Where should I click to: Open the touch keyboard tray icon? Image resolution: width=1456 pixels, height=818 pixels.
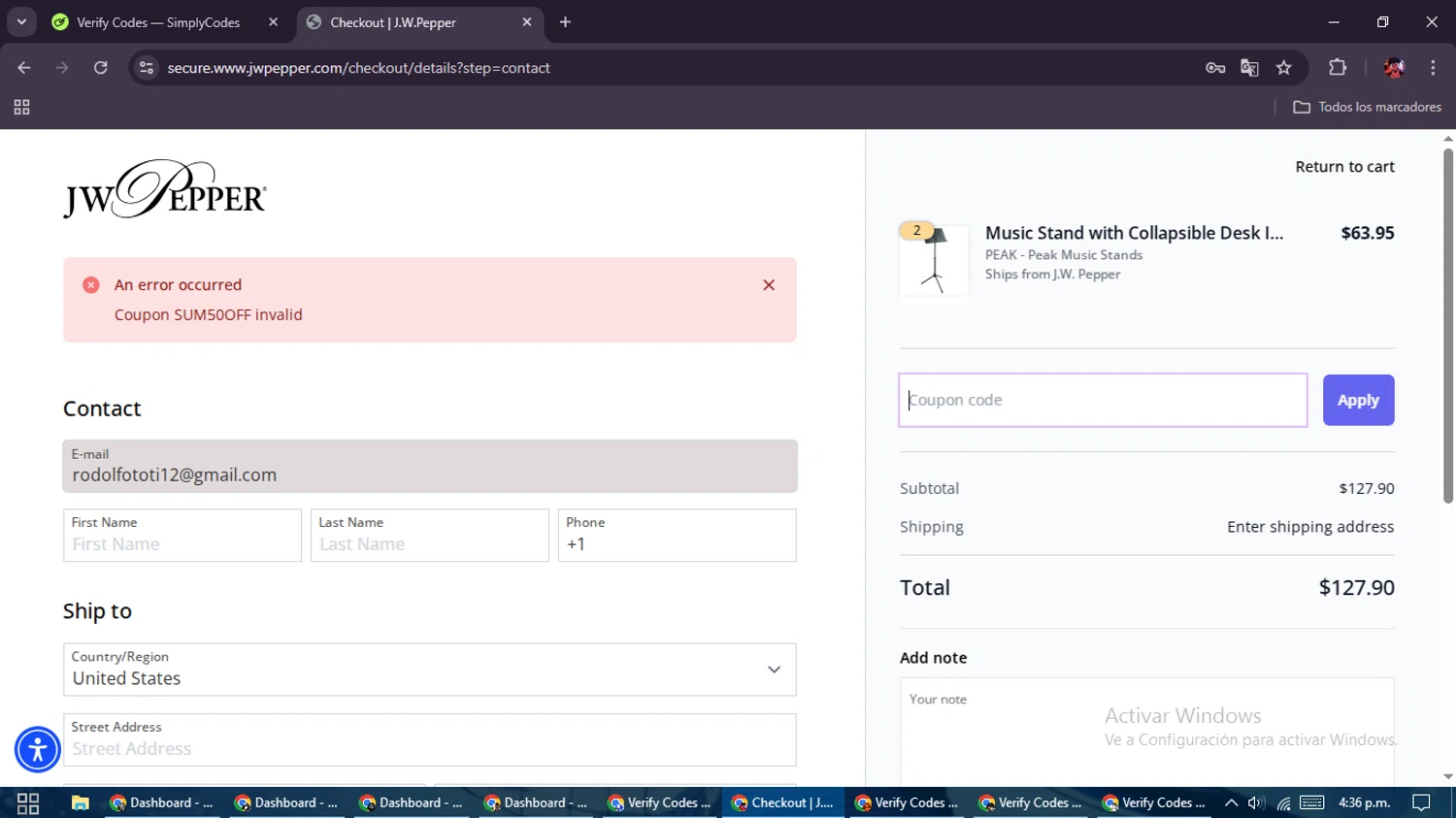point(1312,802)
